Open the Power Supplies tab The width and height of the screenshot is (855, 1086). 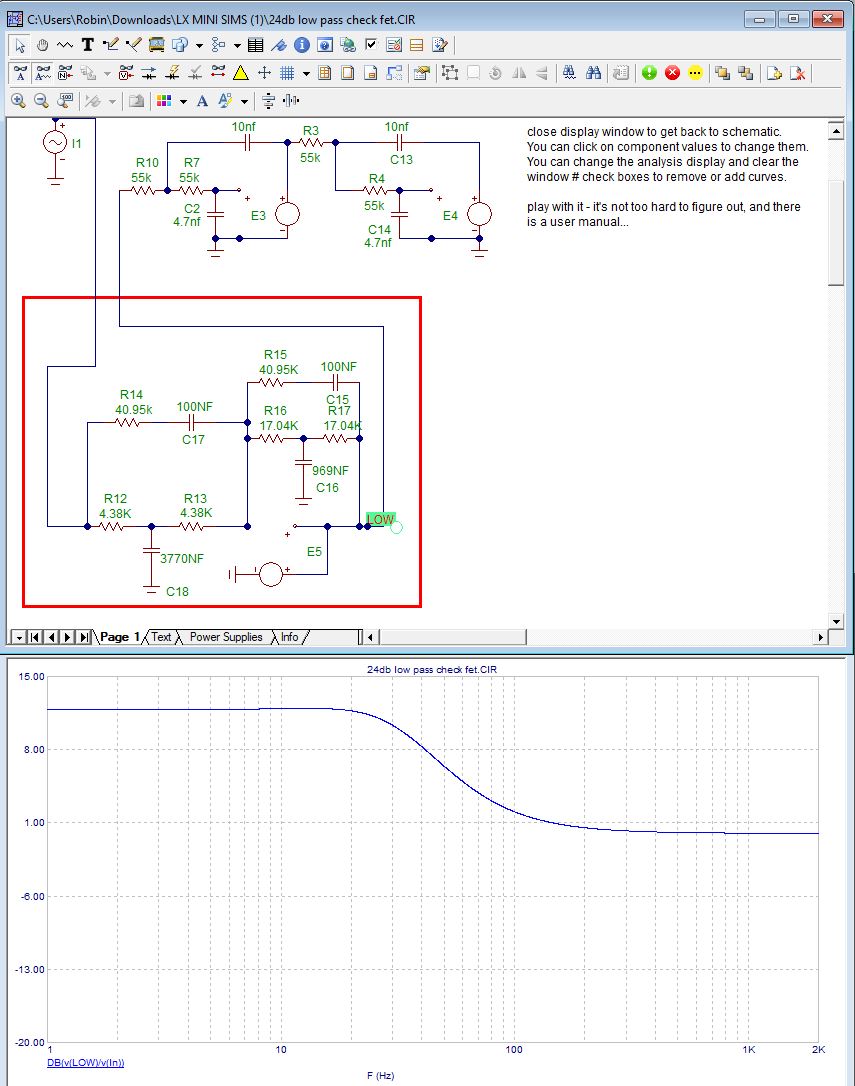tap(226, 637)
